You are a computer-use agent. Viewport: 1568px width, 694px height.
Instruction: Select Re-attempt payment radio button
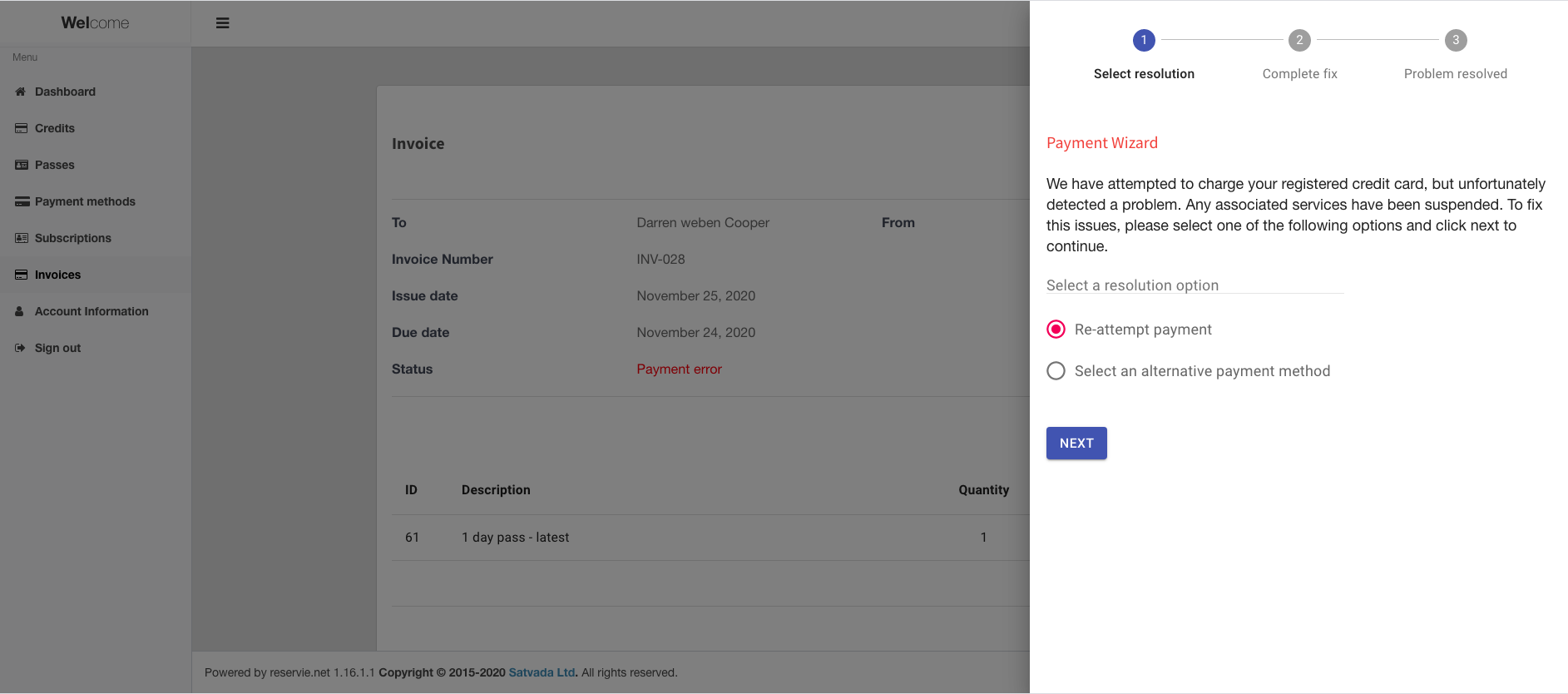tap(1056, 330)
